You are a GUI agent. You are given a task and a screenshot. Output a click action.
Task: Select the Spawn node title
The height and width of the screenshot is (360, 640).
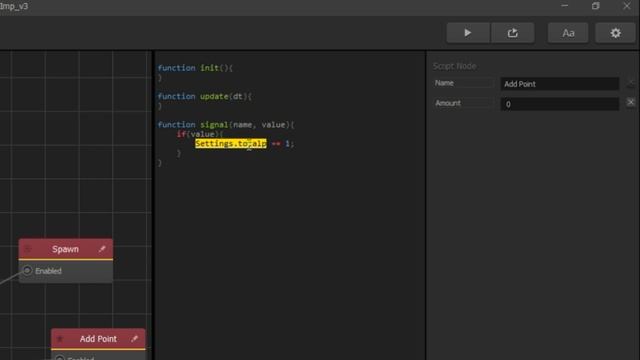pos(65,249)
